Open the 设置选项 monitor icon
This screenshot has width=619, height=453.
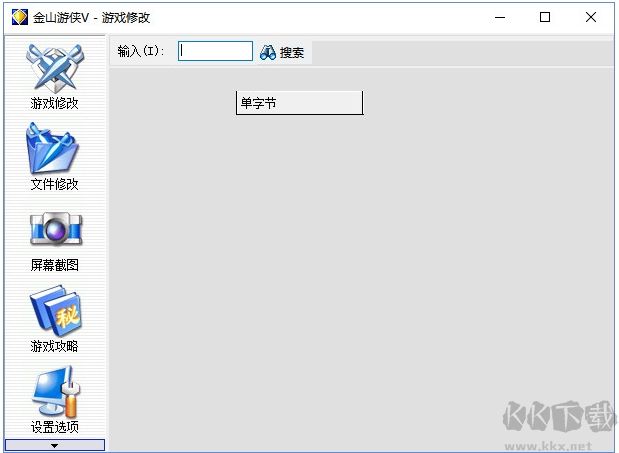click(55, 392)
